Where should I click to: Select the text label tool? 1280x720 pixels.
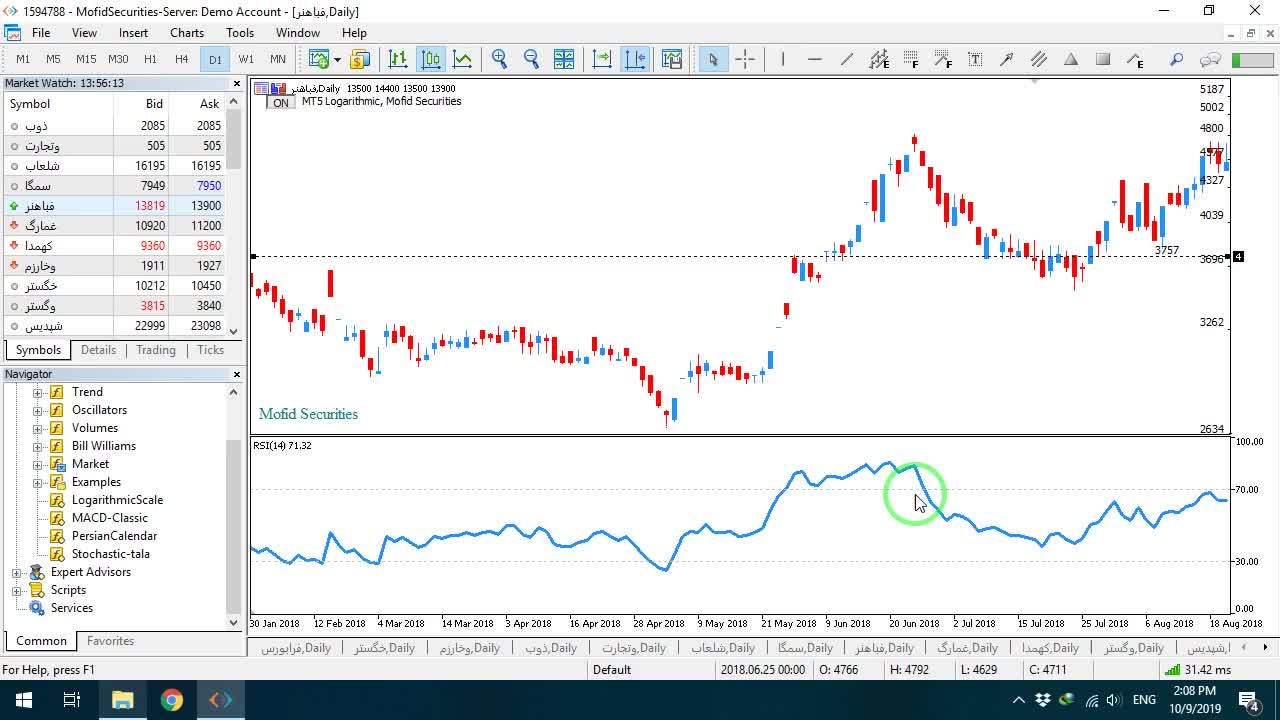point(975,60)
